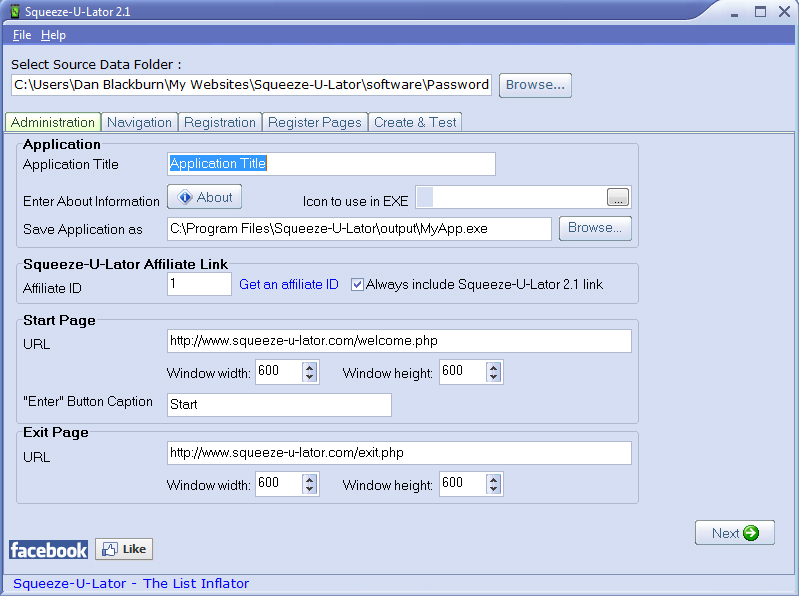The image size is (800, 596).
Task: Open the File menu
Action: click(x=22, y=35)
